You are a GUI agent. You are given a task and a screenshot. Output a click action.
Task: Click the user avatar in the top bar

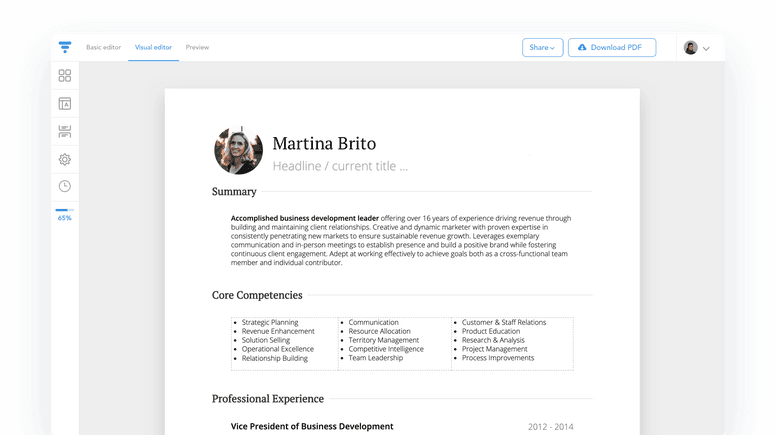690,47
